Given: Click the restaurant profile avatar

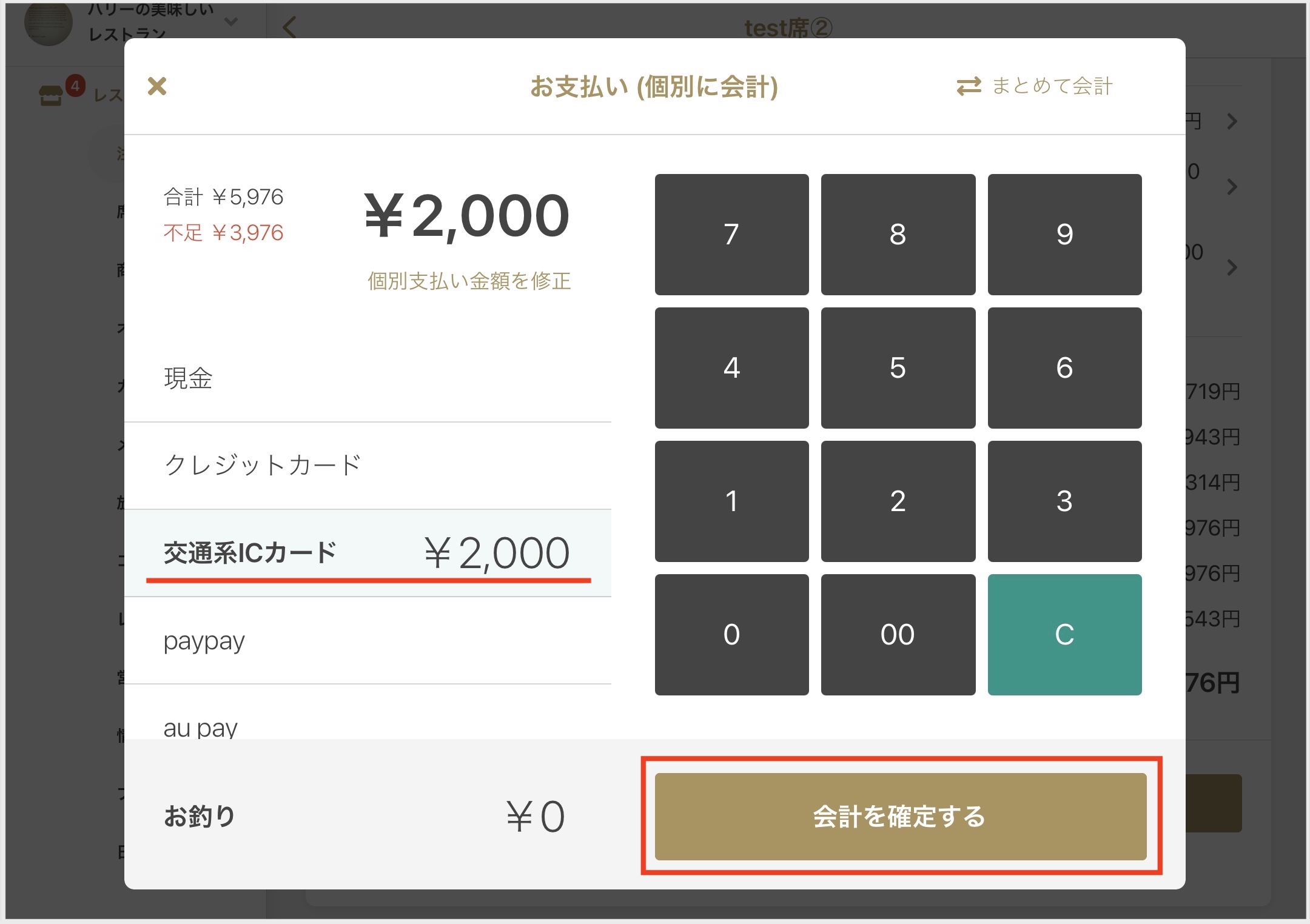Looking at the screenshot, I should click(48, 23).
